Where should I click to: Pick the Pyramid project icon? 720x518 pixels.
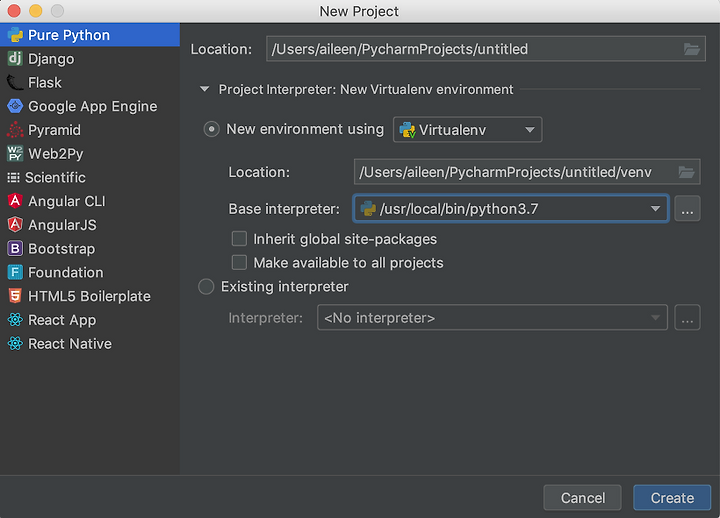coord(15,130)
